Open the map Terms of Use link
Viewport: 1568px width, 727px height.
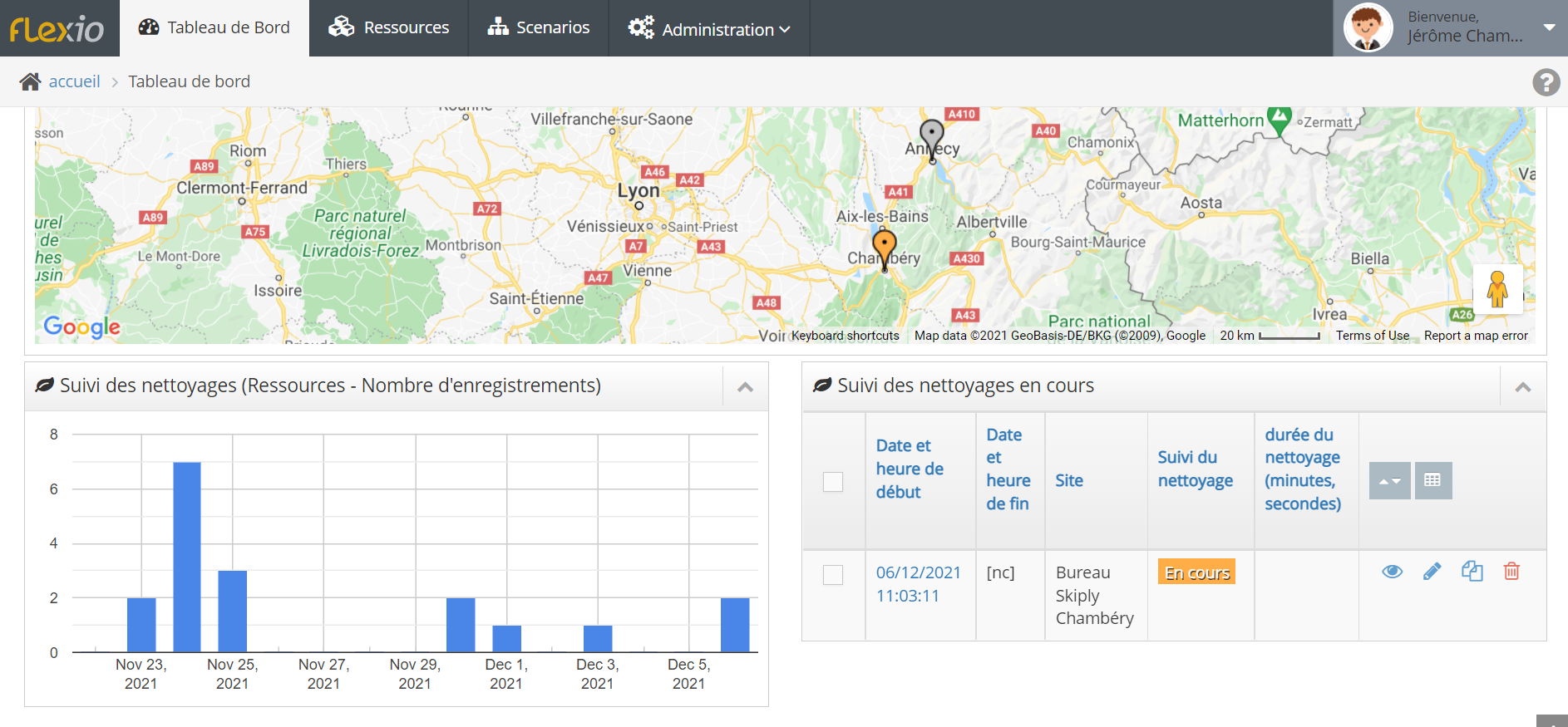[1373, 336]
